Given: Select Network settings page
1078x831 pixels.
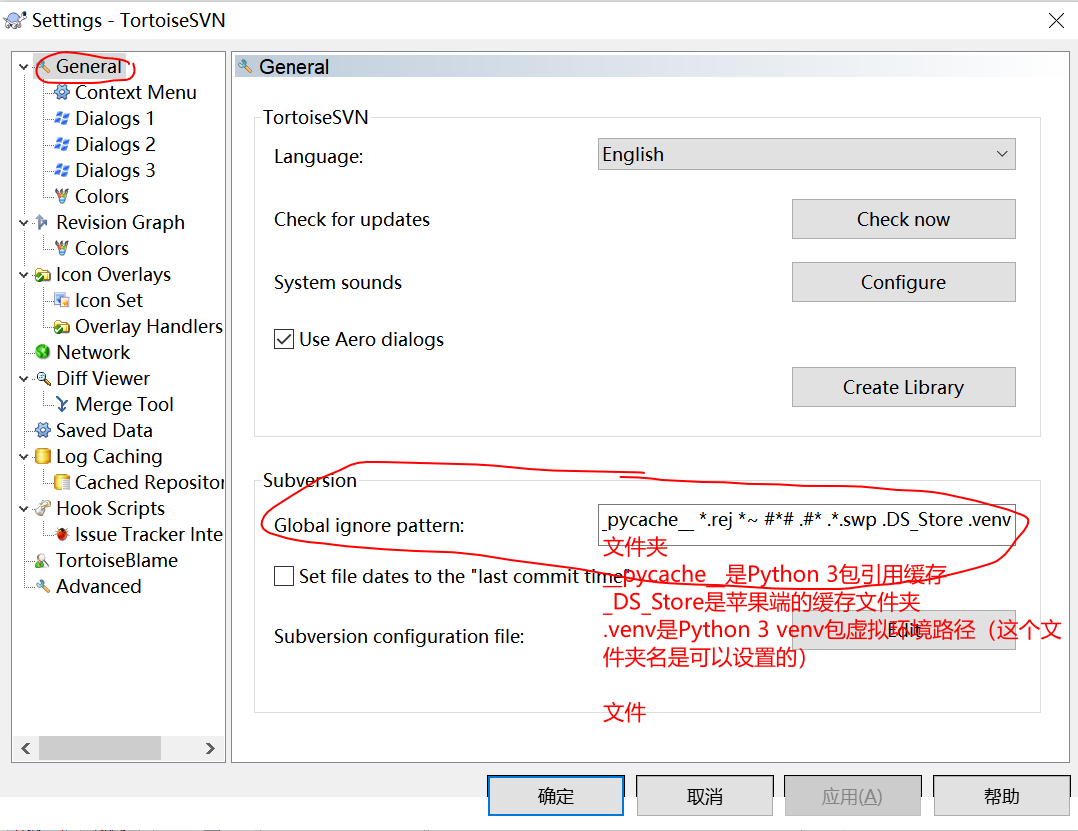Looking at the screenshot, I should tap(93, 352).
